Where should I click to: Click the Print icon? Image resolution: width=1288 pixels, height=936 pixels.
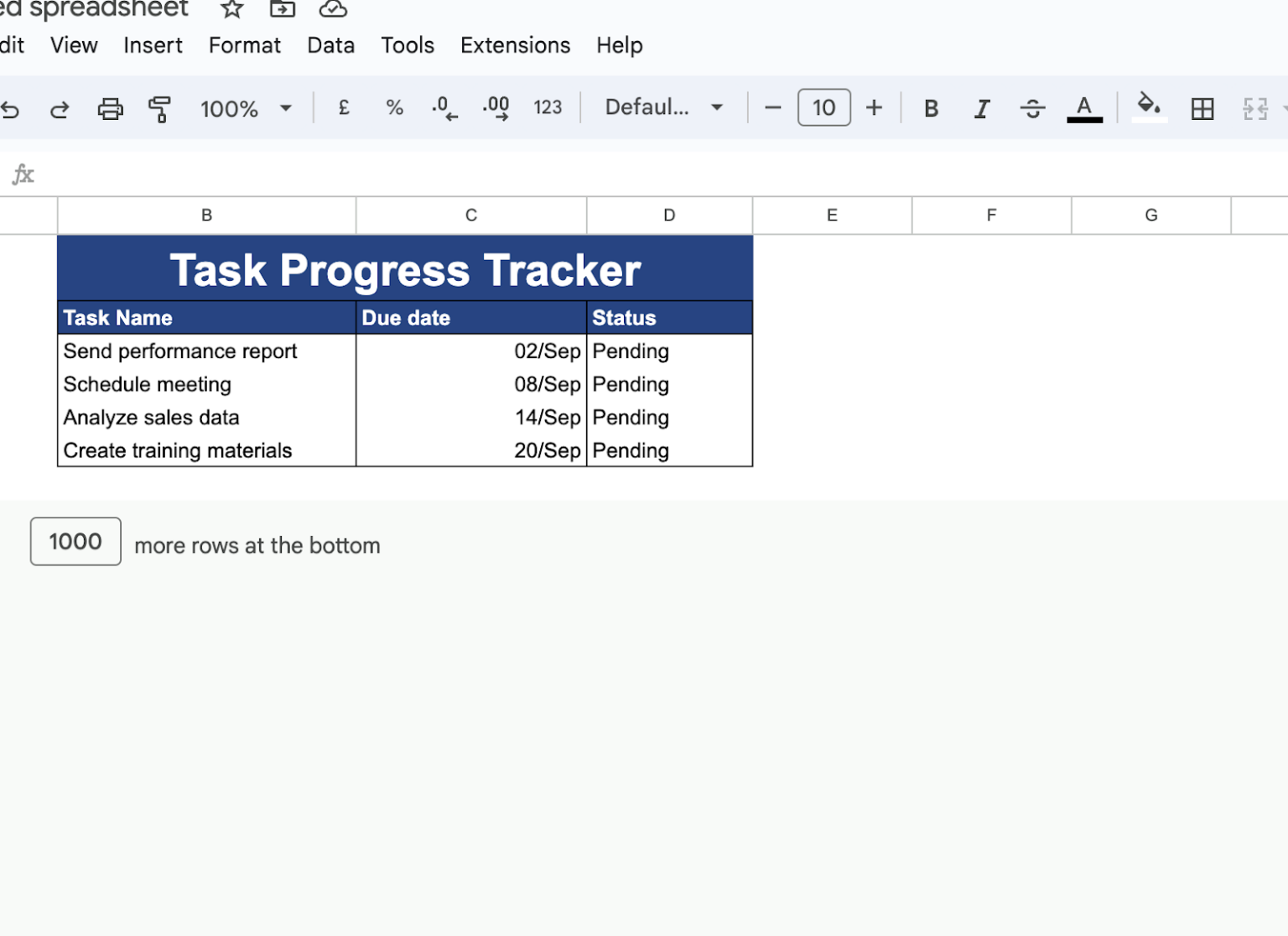coord(110,109)
